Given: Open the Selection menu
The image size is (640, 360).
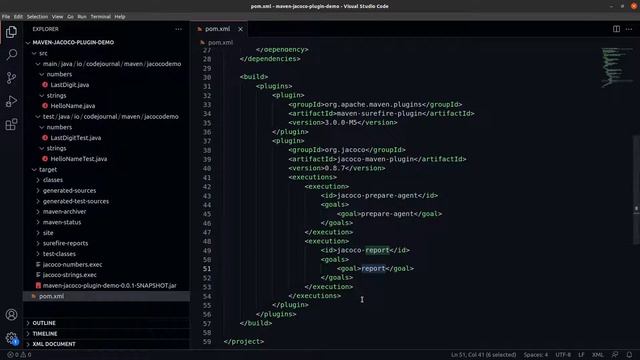Looking at the screenshot, I should pos(37,17).
